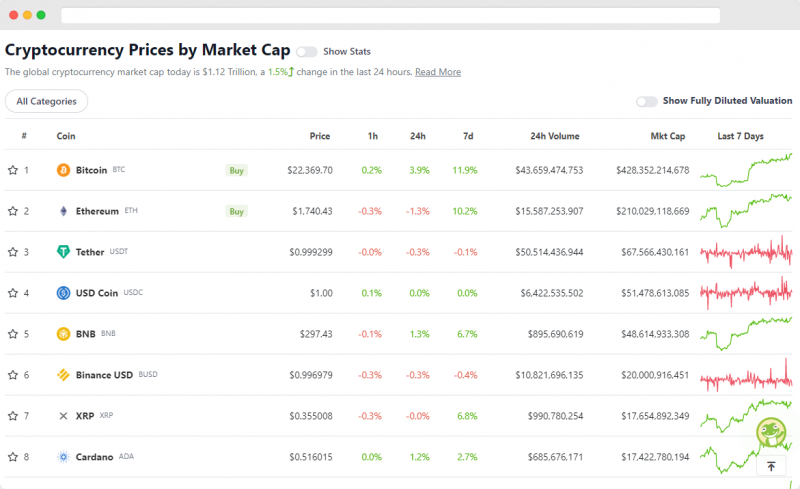
Task: Click Binance USD volume $10,821,696,135
Action: point(549,375)
